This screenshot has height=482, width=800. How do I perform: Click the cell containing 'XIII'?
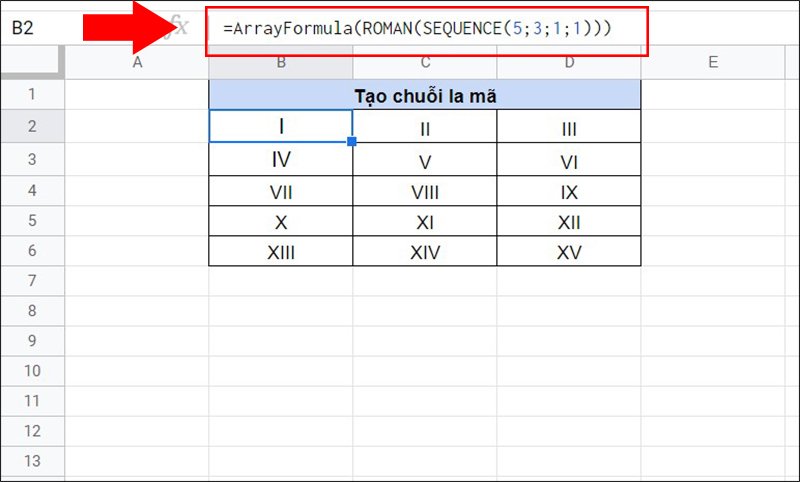(x=281, y=251)
